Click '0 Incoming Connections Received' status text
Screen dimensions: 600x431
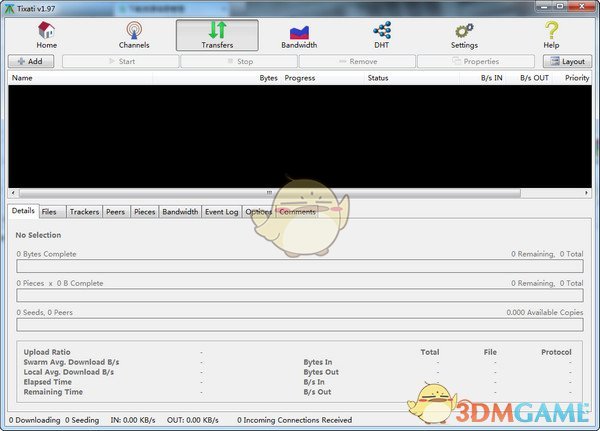point(294,420)
